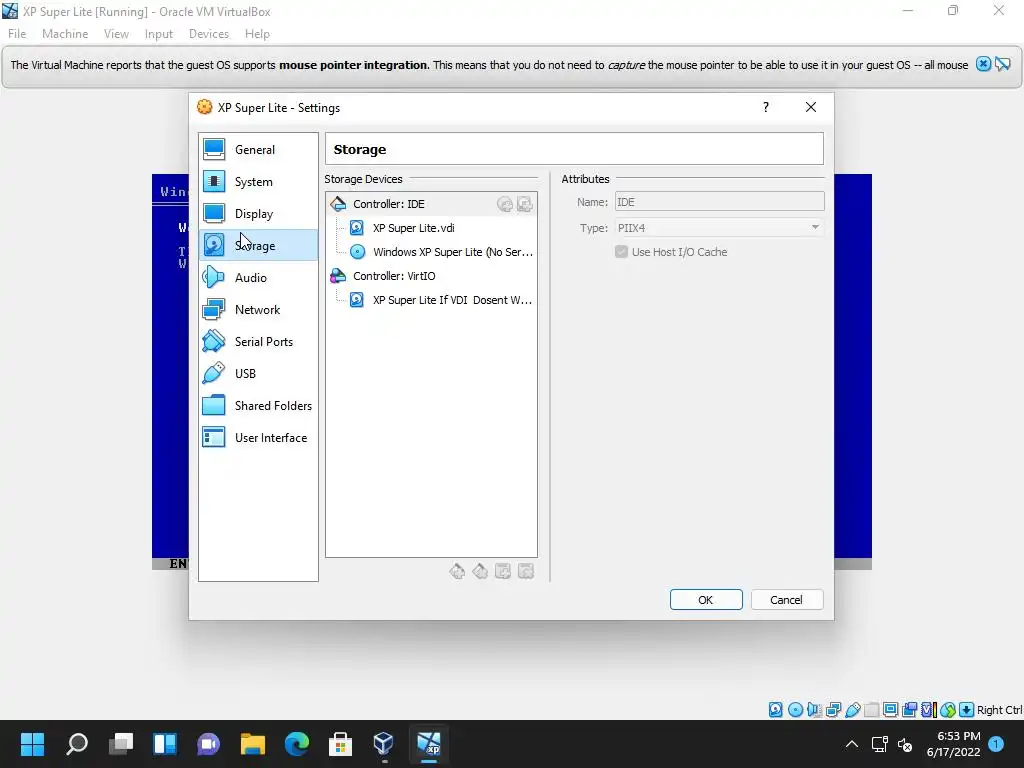Screen dimensions: 1024x768
Task: Open the Machine menu
Action: [x=65, y=34]
